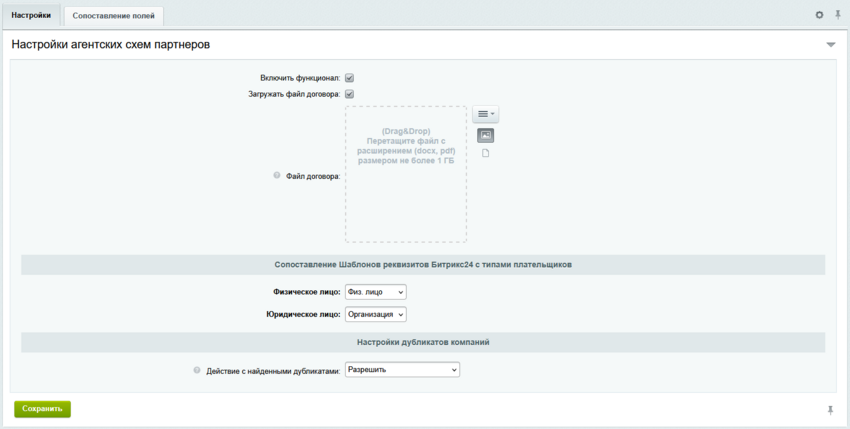
Task: Open the Действие с найденными дубликатами dropdown
Action: (402, 370)
